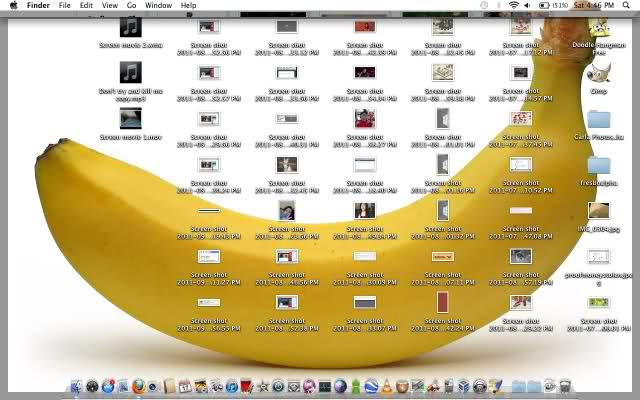The height and width of the screenshot is (400, 640).
Task: Launch Firefox from the Dock
Action: click(138, 386)
